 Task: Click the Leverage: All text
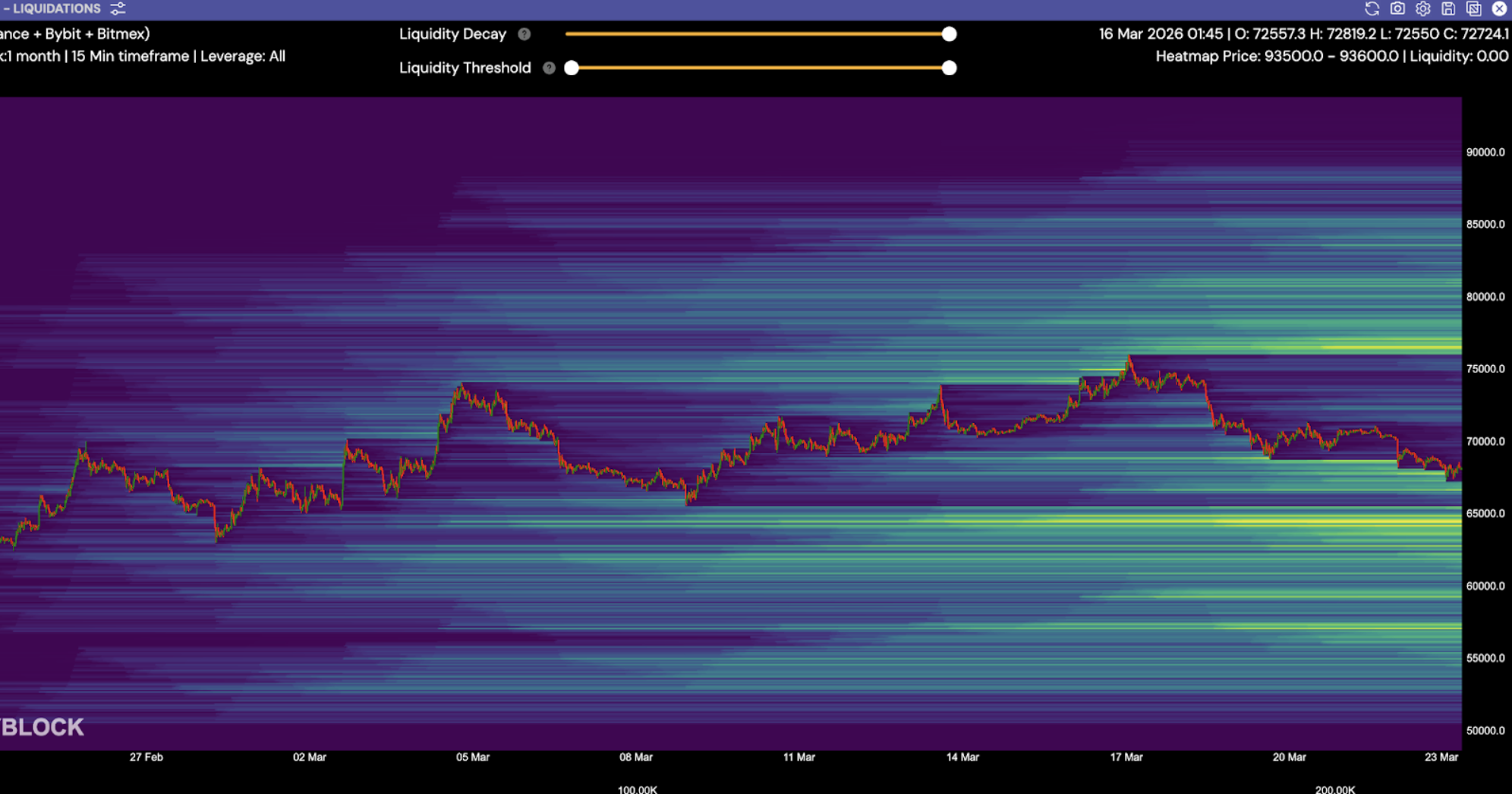point(243,56)
